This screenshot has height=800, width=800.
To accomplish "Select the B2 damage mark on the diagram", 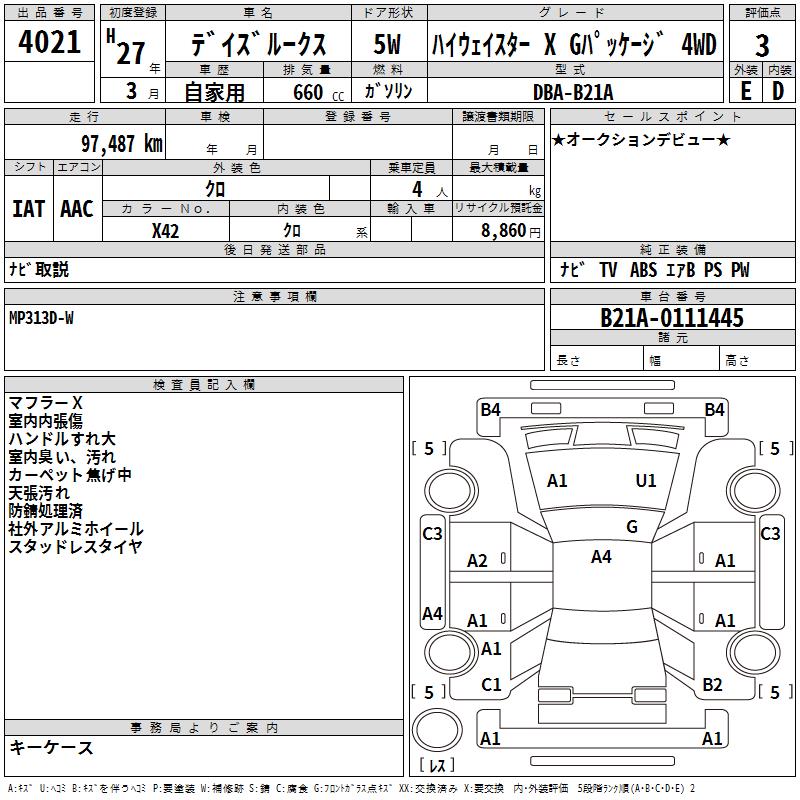I will pyautogui.click(x=712, y=685).
